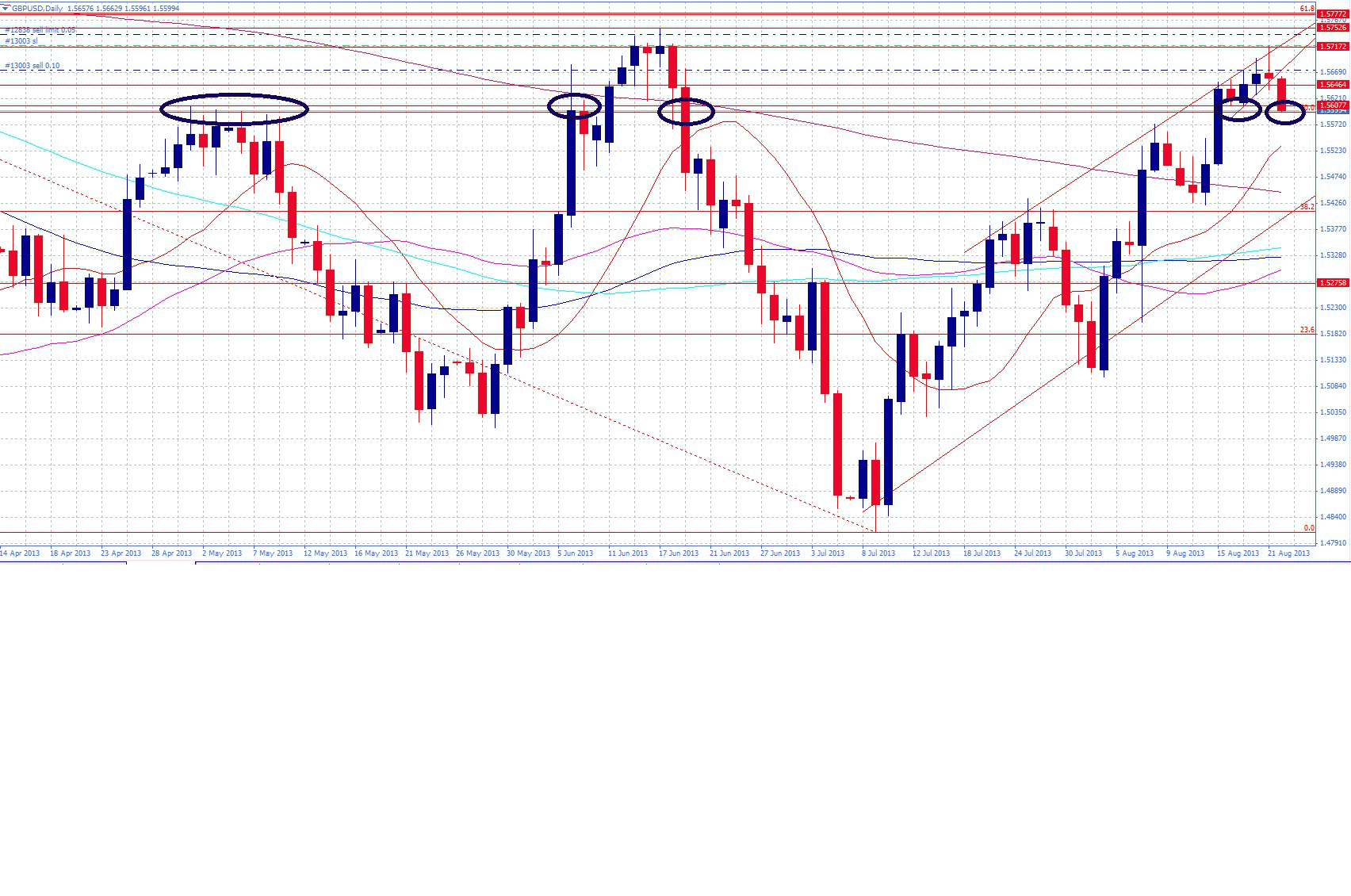Select the #13003 sl order label
Screen dimensions: 1351x896
pos(21,40)
